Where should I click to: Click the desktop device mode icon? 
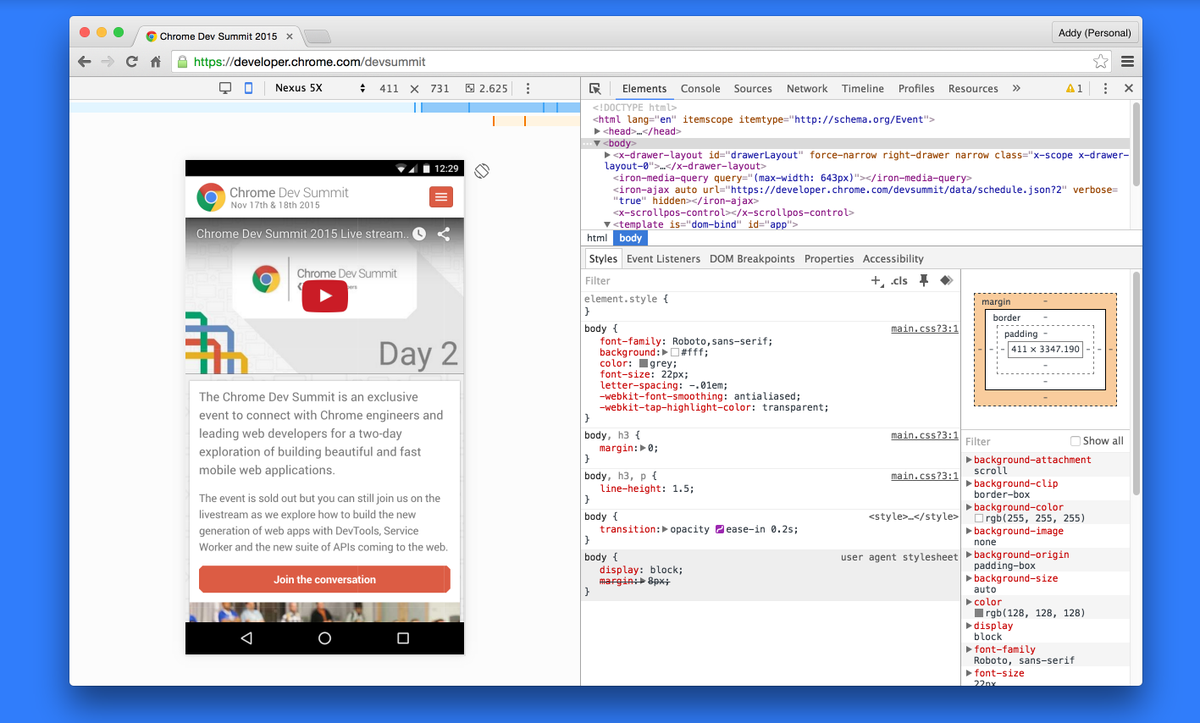pos(225,88)
